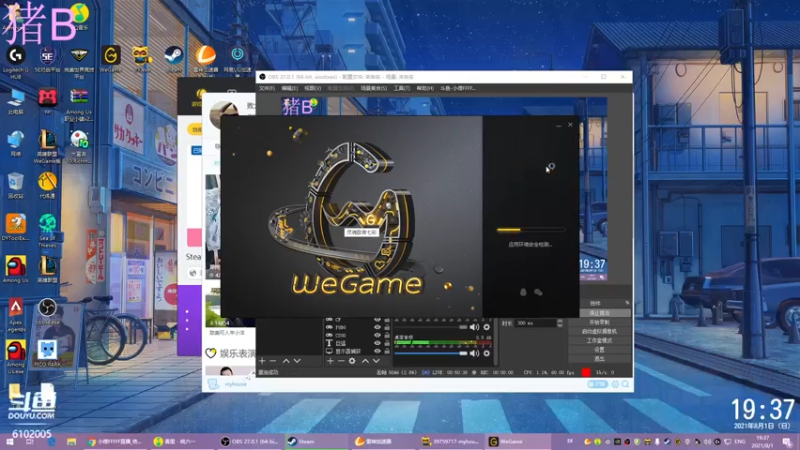Open the orange Leigod accelerator desktop icon
Screen dimensions: 800x450
206,59
